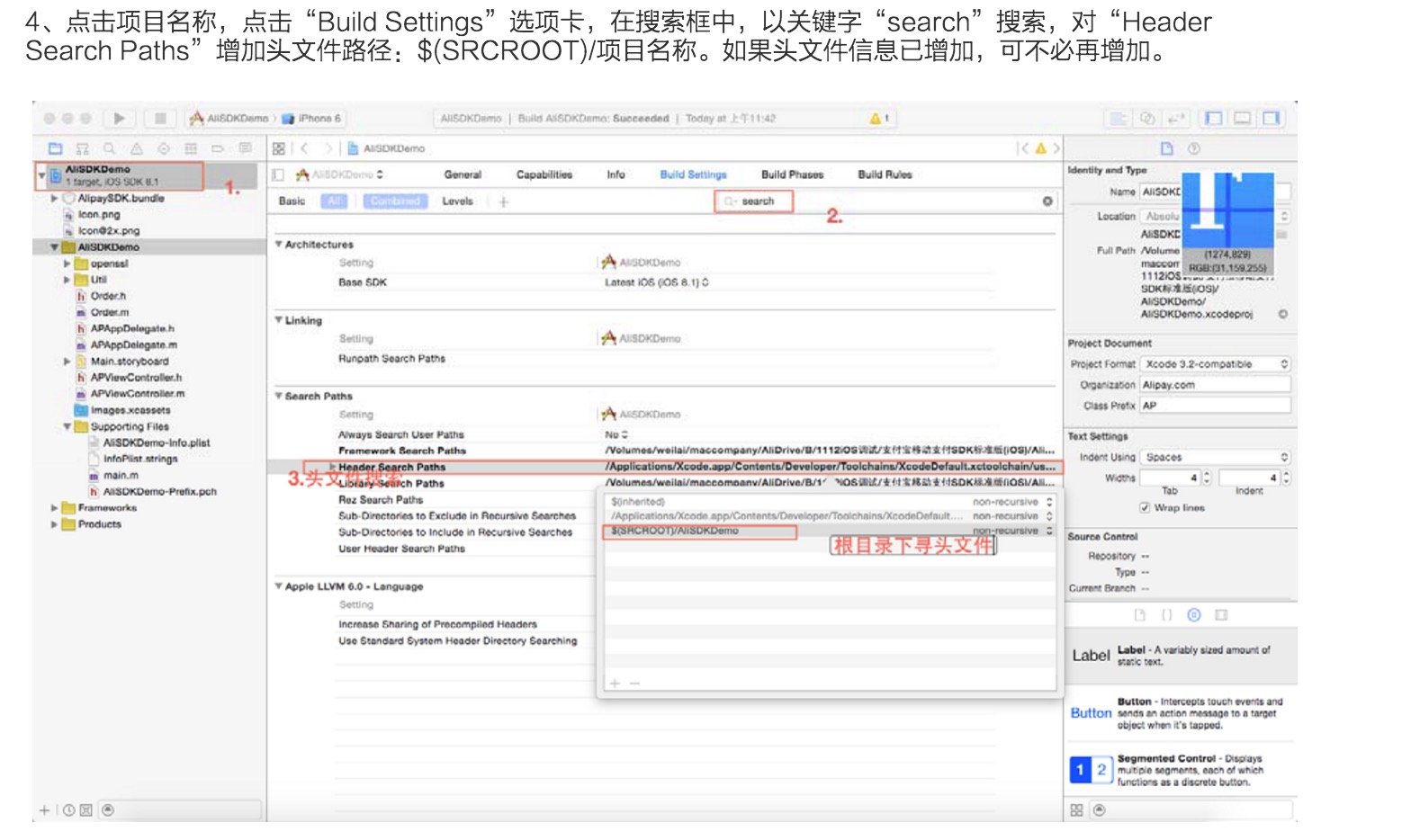
Task: Open the Media library icon
Action: click(1221, 615)
